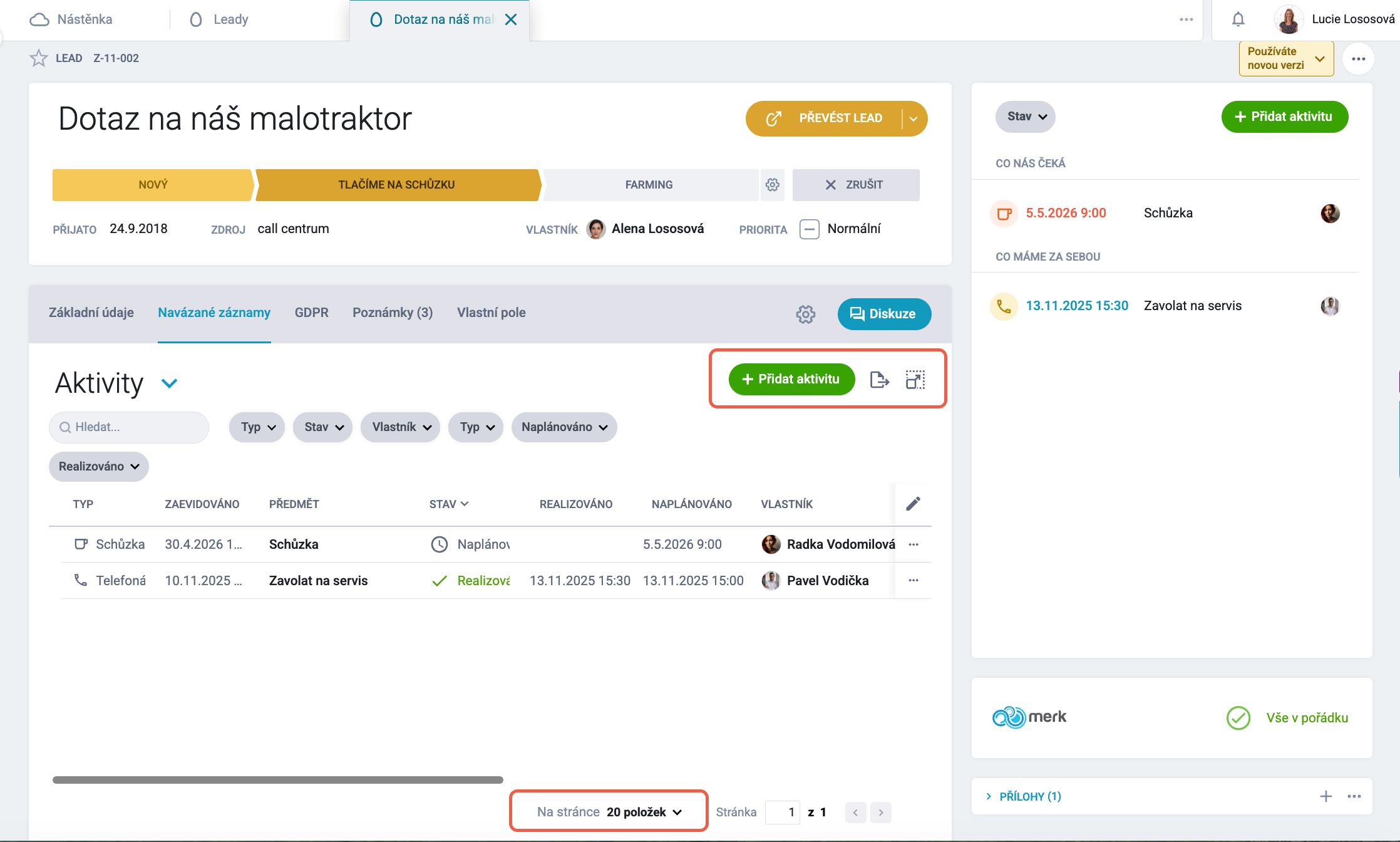This screenshot has width=1400, height=842.
Task: Set pipeline stage to Farming
Action: [x=649, y=185]
